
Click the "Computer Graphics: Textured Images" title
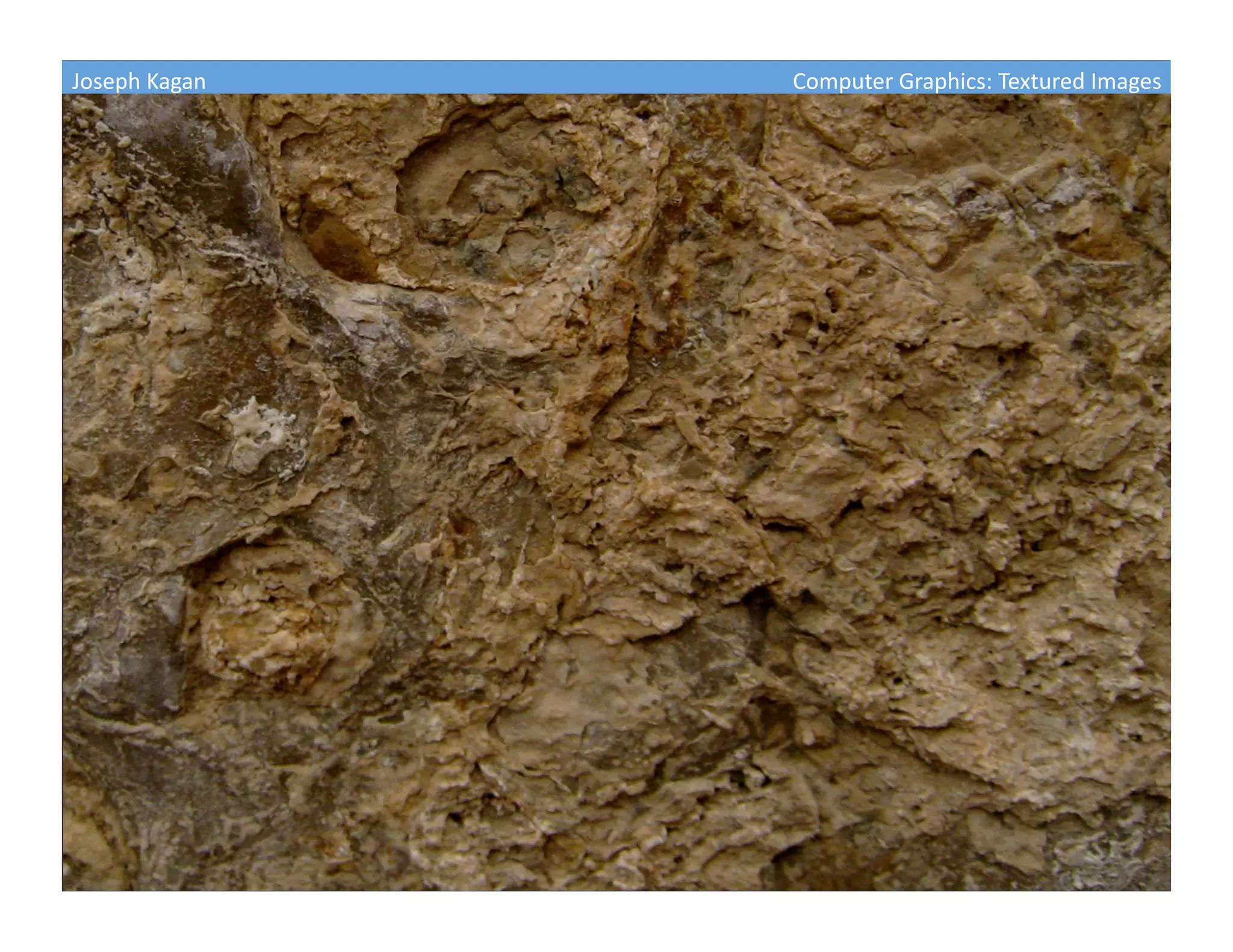click(976, 81)
